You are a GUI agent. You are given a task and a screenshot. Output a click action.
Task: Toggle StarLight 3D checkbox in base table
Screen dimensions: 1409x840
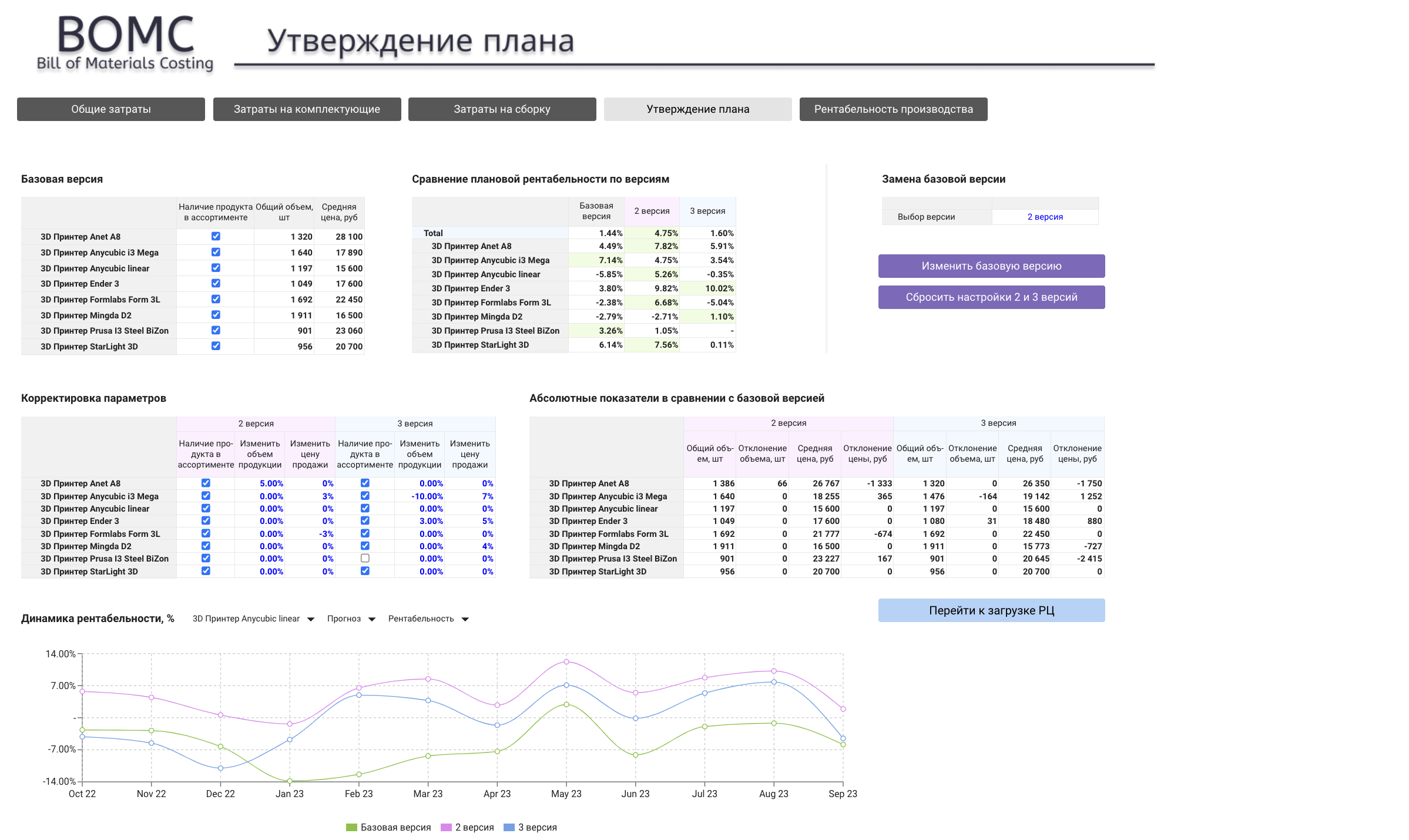pyautogui.click(x=216, y=346)
